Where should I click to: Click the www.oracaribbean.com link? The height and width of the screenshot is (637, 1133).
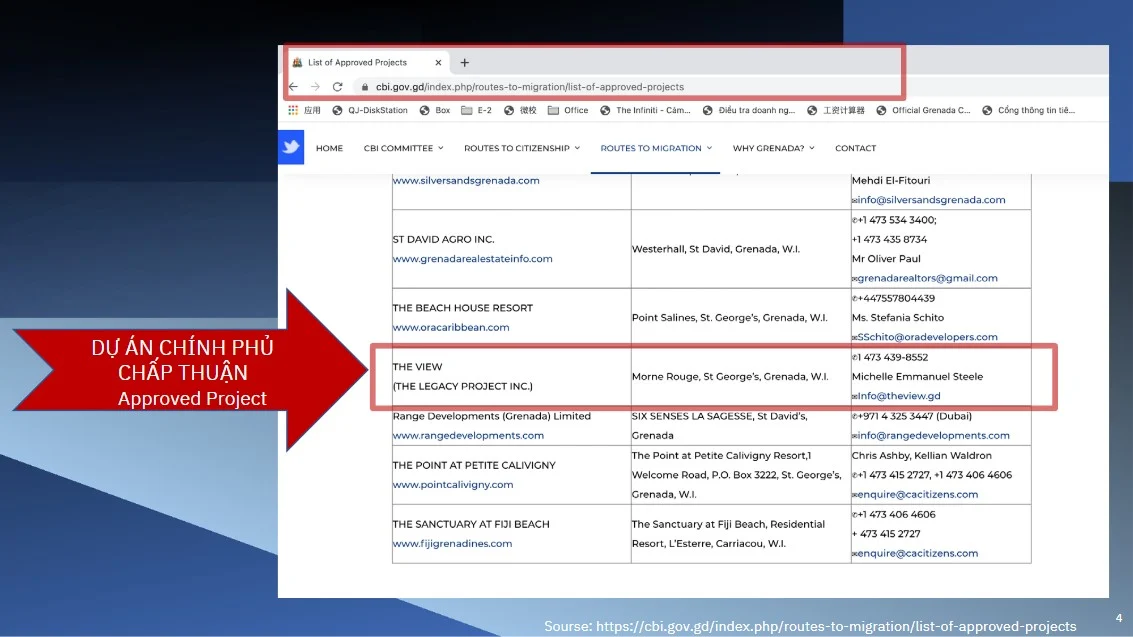pyautogui.click(x=451, y=327)
